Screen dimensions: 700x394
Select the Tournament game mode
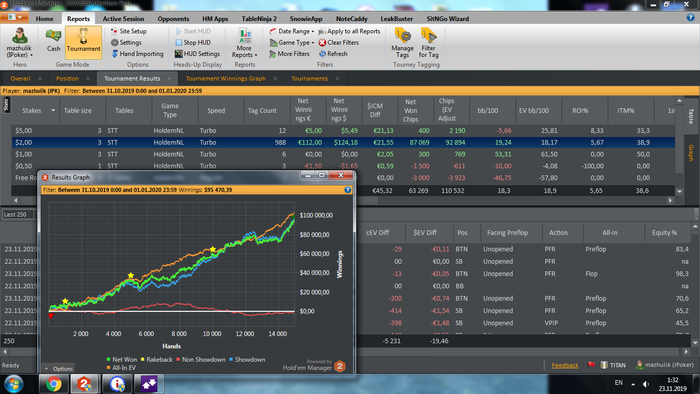[x=83, y=42]
